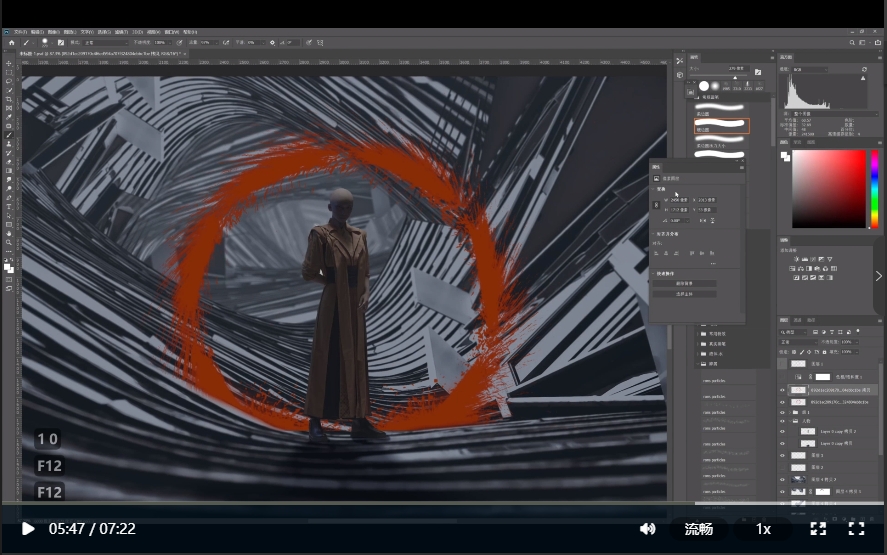Switch to the document tab
Screen dimensions: 887x555
(x=100, y=54)
